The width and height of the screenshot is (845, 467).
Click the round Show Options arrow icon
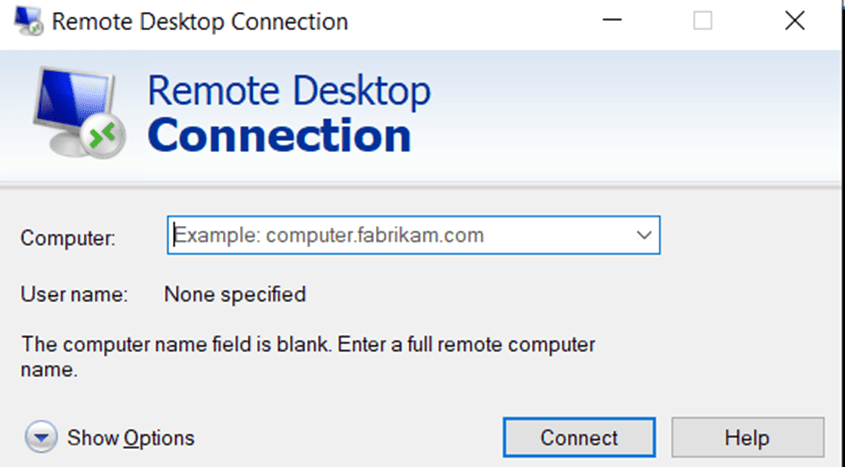pyautogui.click(x=41, y=437)
